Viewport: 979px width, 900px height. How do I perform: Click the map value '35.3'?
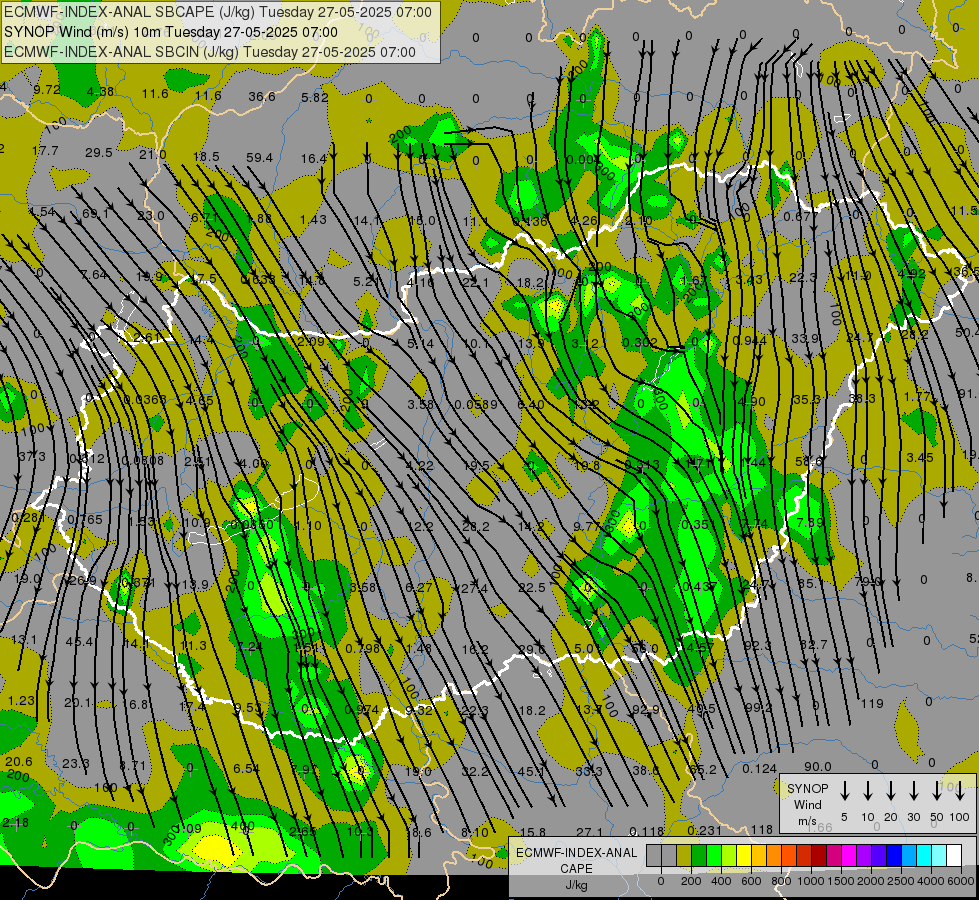pyautogui.click(x=807, y=399)
